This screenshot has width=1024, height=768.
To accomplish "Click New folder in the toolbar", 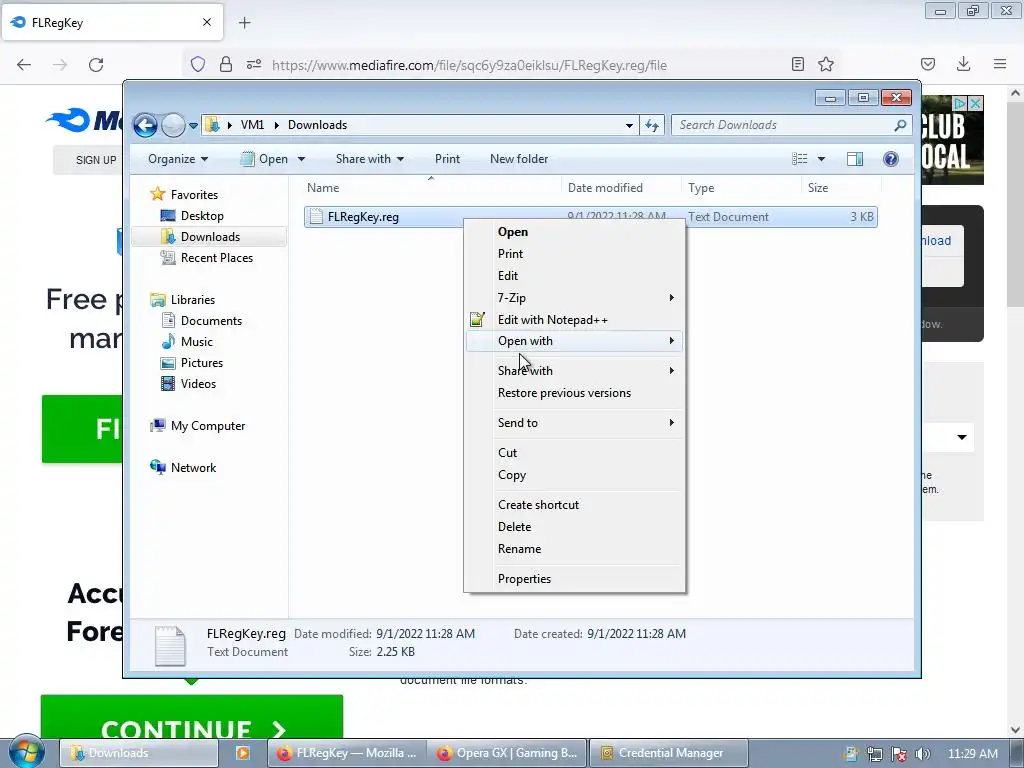I will [519, 159].
